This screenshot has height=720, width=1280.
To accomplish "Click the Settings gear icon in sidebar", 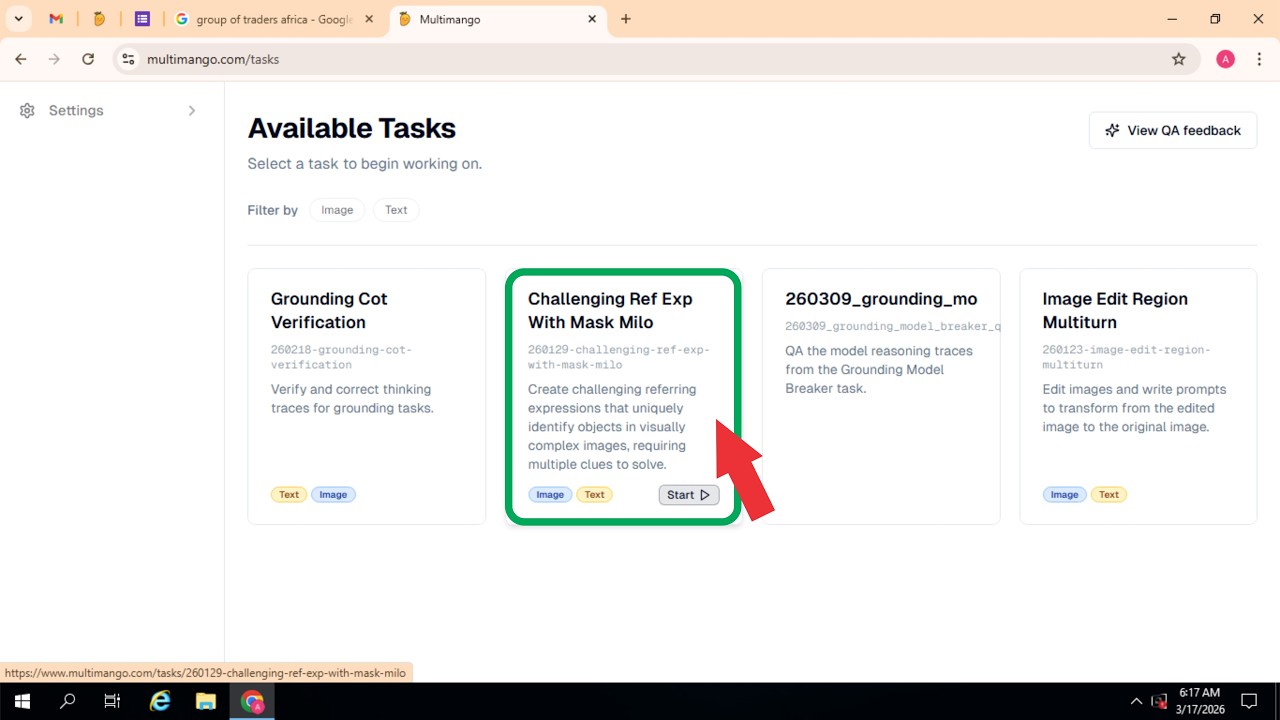I will tap(27, 111).
